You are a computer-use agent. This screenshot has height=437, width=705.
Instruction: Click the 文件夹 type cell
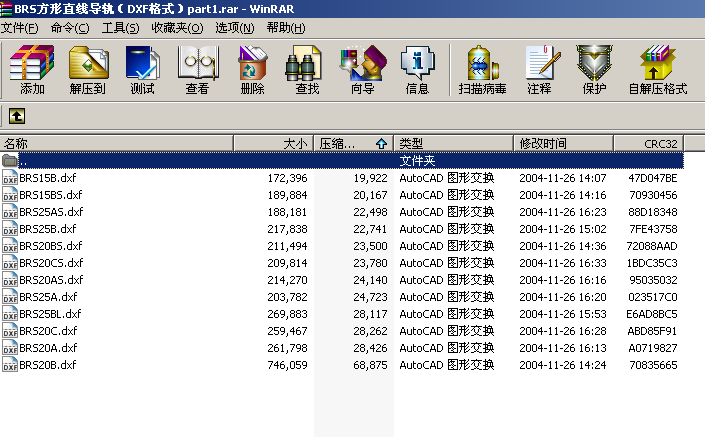coord(417,161)
